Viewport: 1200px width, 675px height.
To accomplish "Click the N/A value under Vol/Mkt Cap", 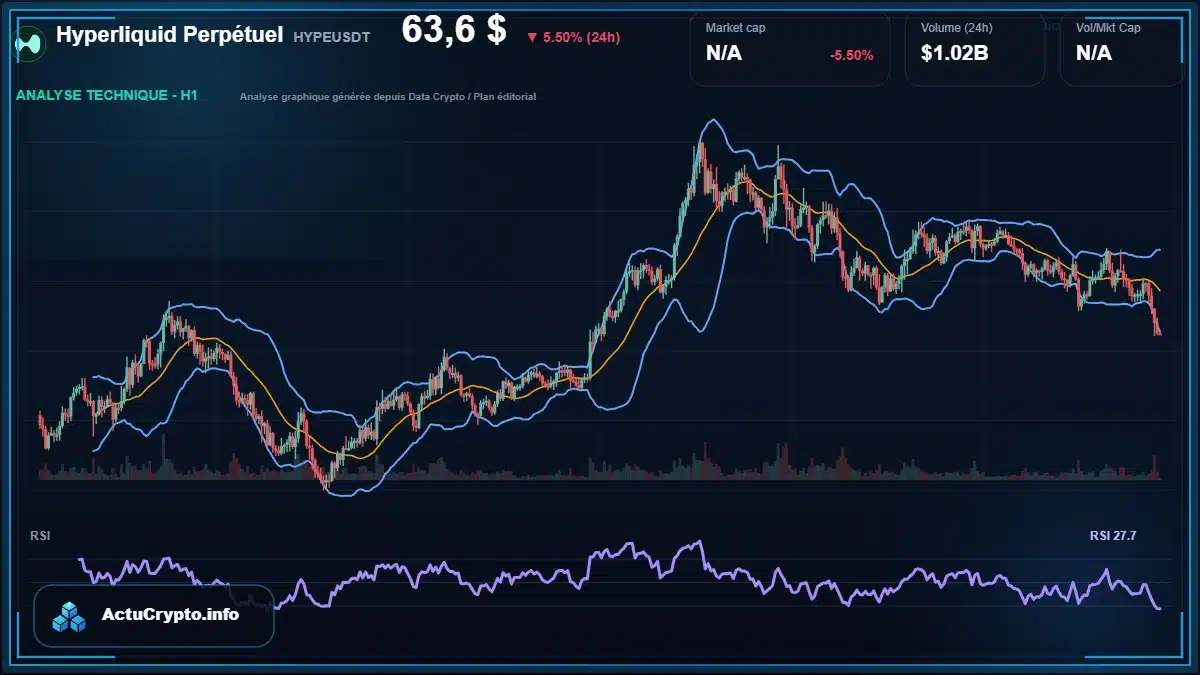I will [x=1094, y=54].
